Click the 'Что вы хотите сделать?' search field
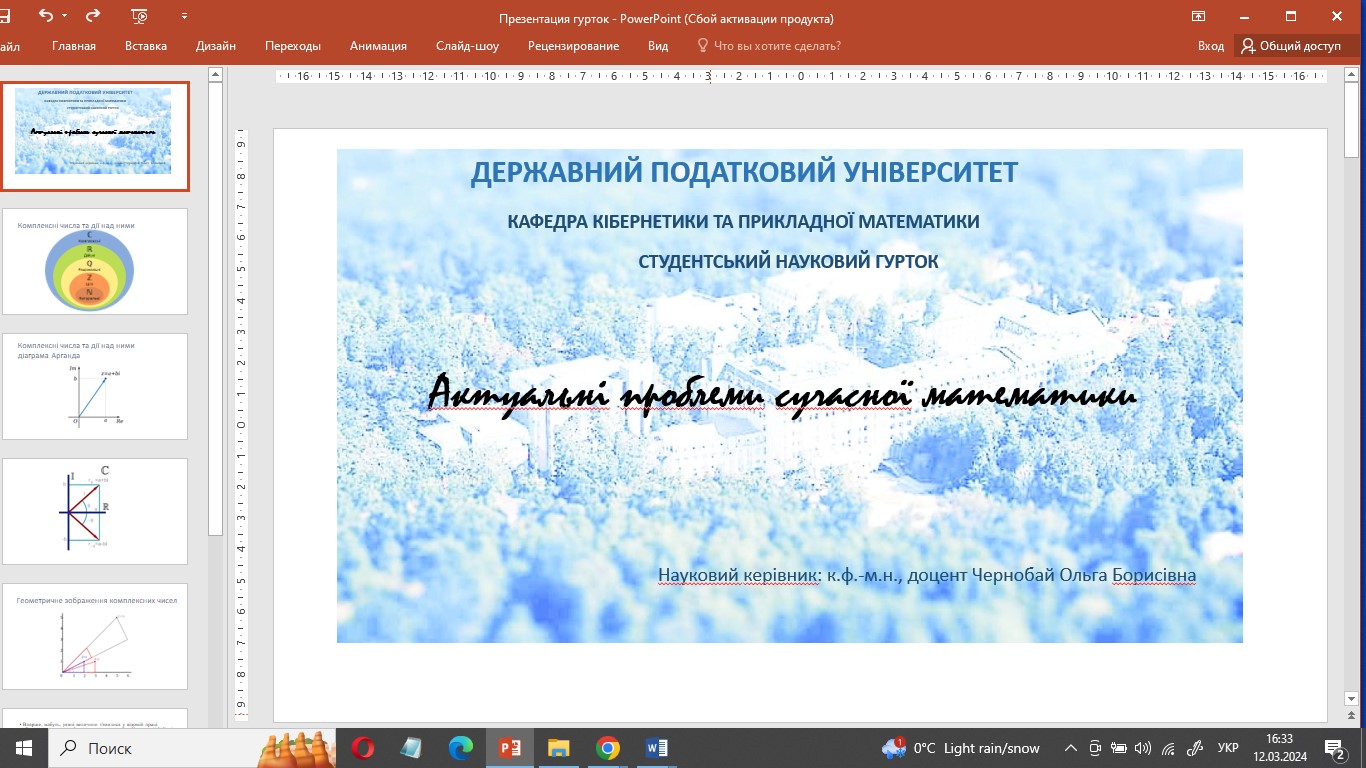This screenshot has height=768, width=1366. pos(777,46)
